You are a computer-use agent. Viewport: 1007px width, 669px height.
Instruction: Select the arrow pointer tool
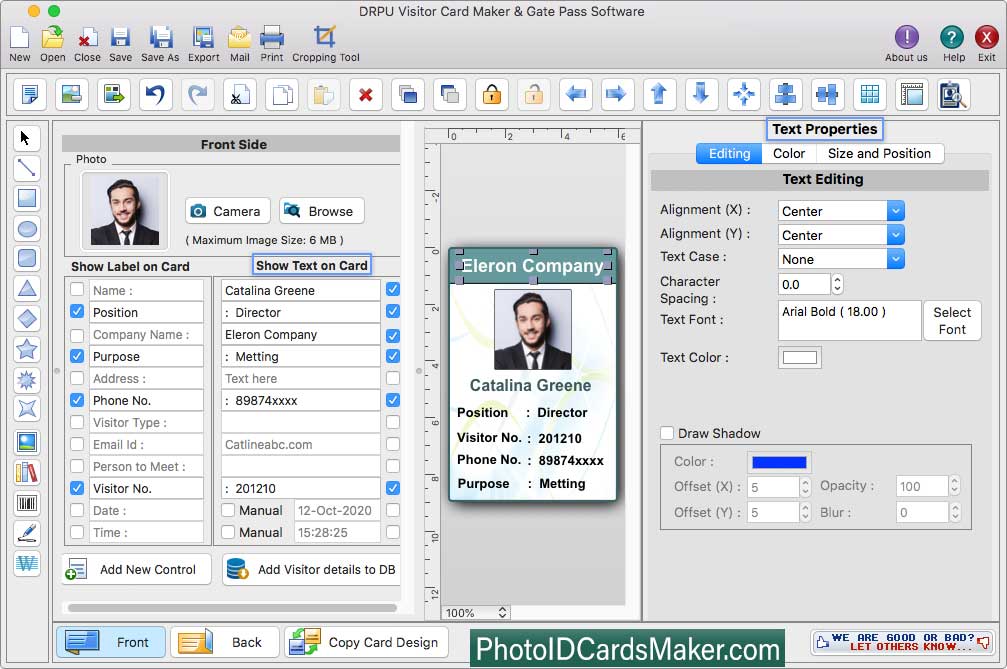click(26, 138)
